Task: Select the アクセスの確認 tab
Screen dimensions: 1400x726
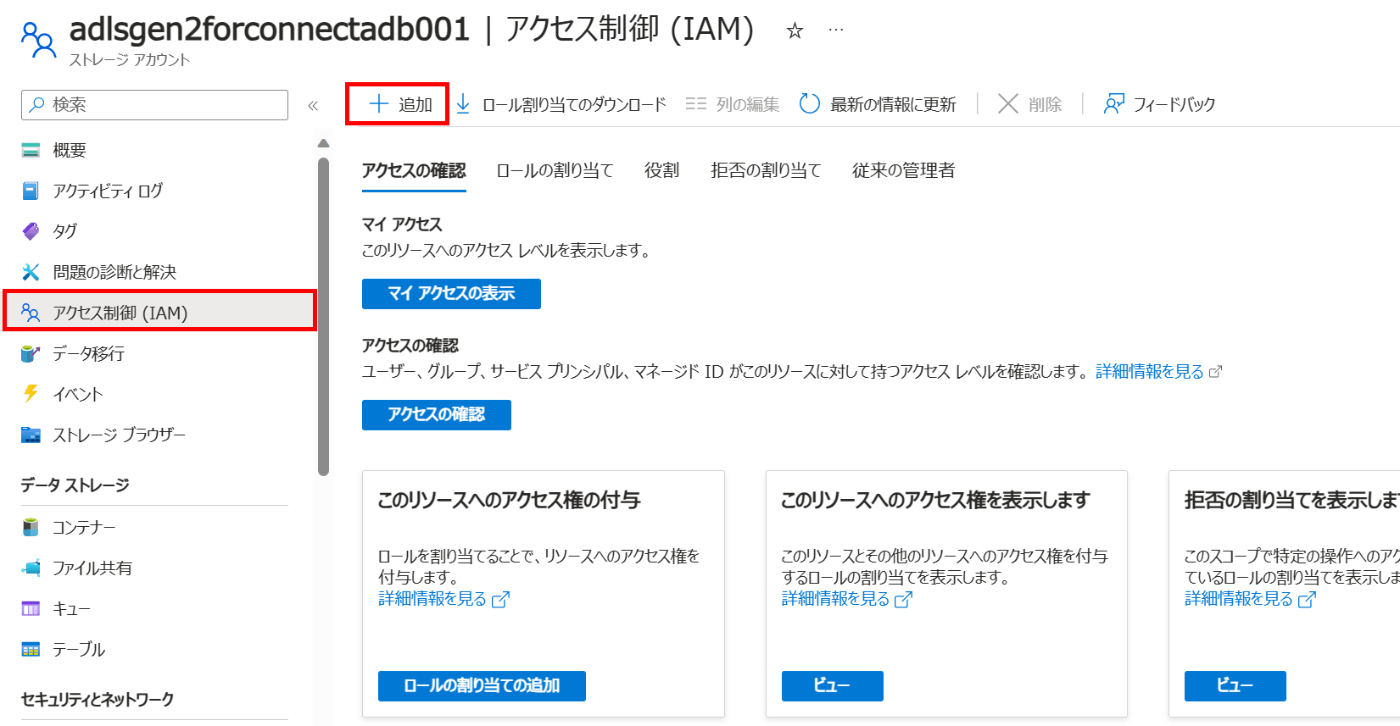Action: click(413, 170)
